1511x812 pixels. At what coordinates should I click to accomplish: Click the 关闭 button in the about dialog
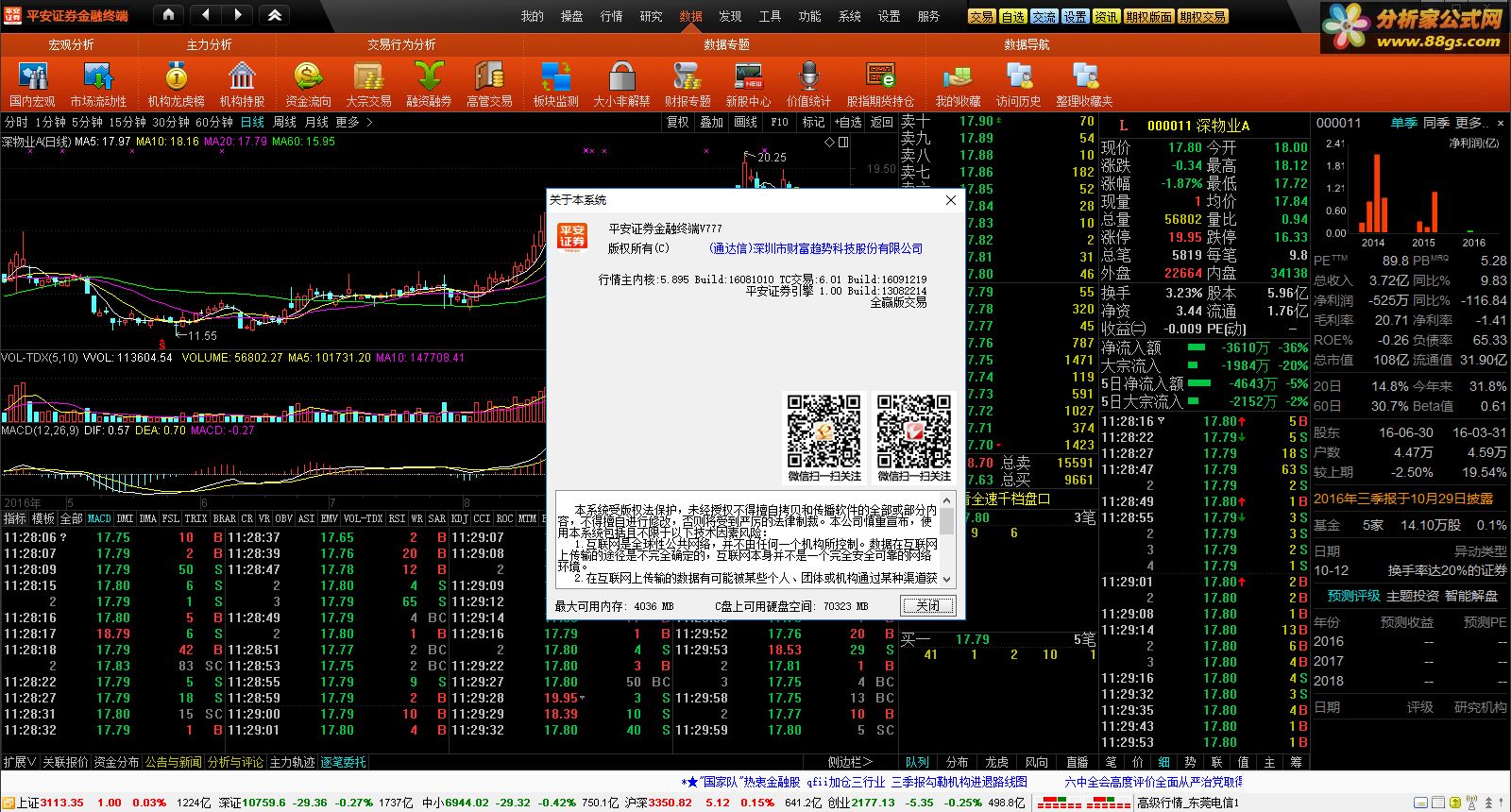(x=928, y=605)
